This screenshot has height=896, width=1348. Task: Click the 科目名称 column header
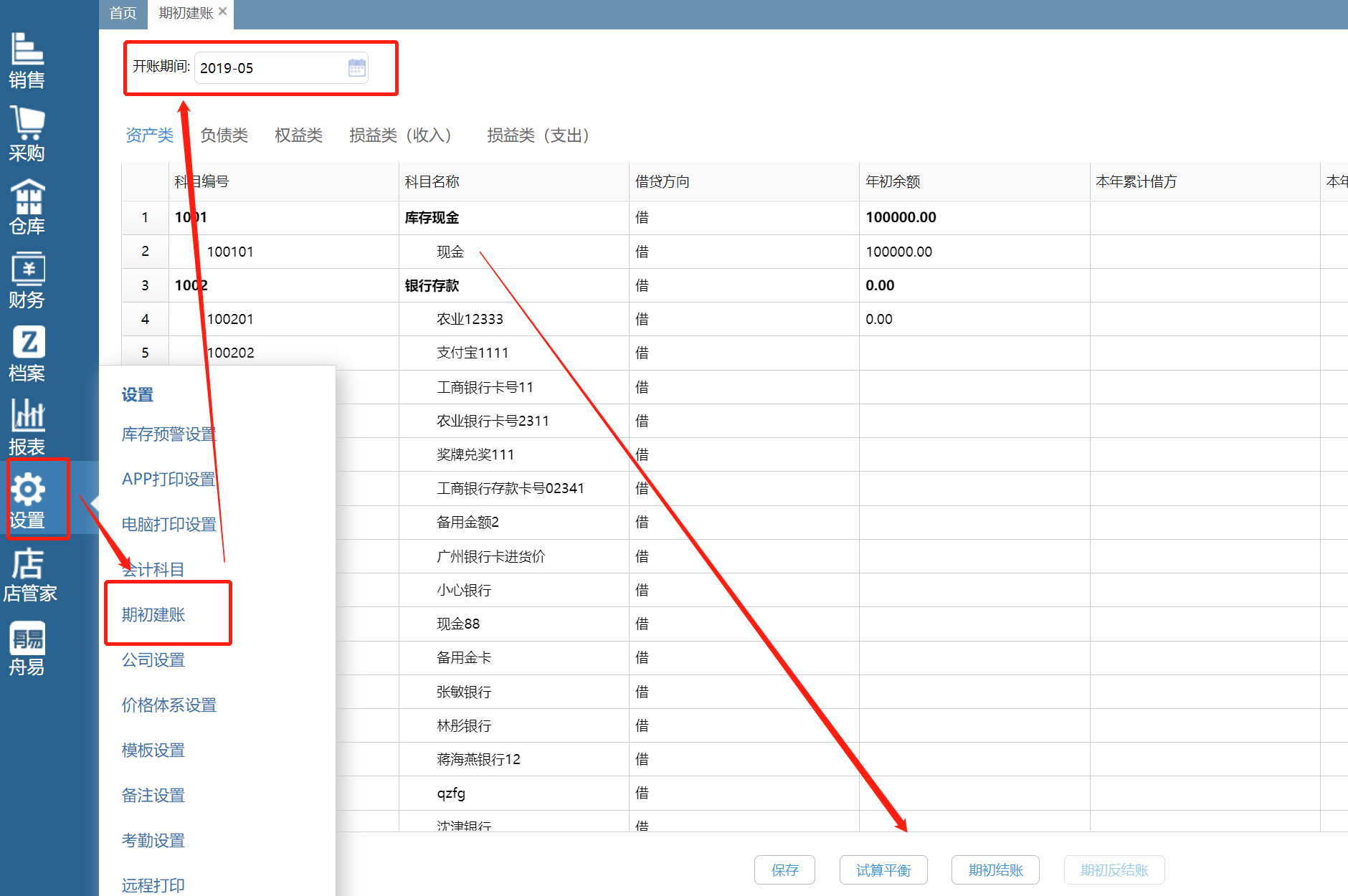coord(513,182)
